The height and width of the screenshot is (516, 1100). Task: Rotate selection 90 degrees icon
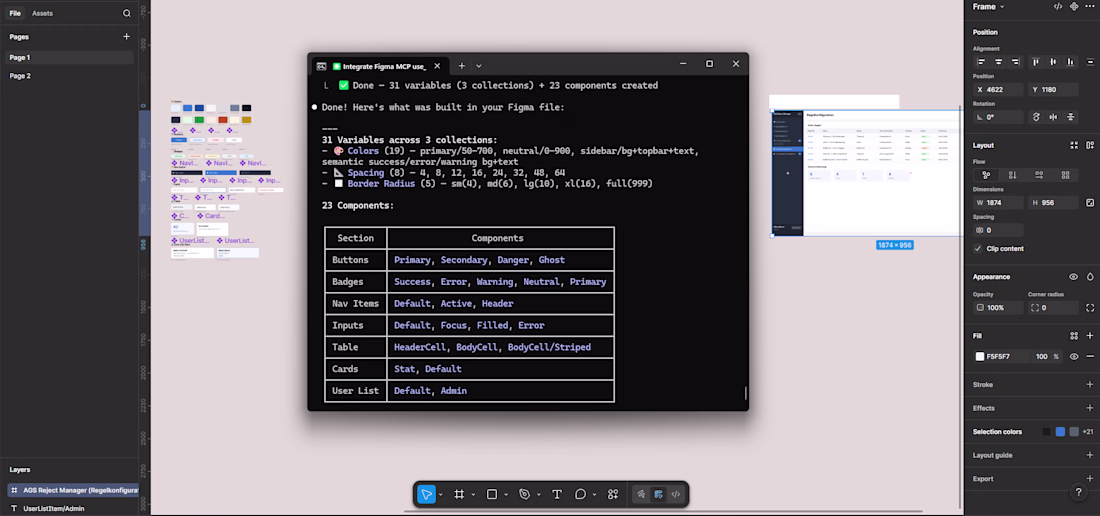(1037, 117)
